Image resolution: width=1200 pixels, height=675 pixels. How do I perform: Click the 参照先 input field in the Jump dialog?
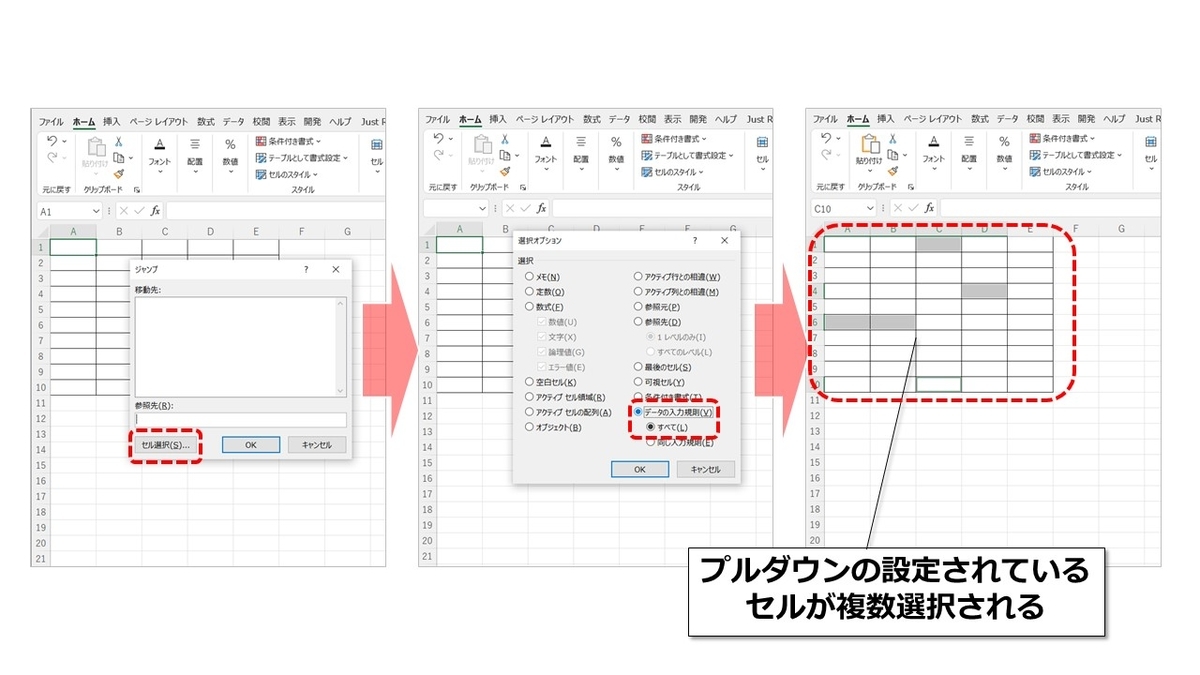click(237, 419)
